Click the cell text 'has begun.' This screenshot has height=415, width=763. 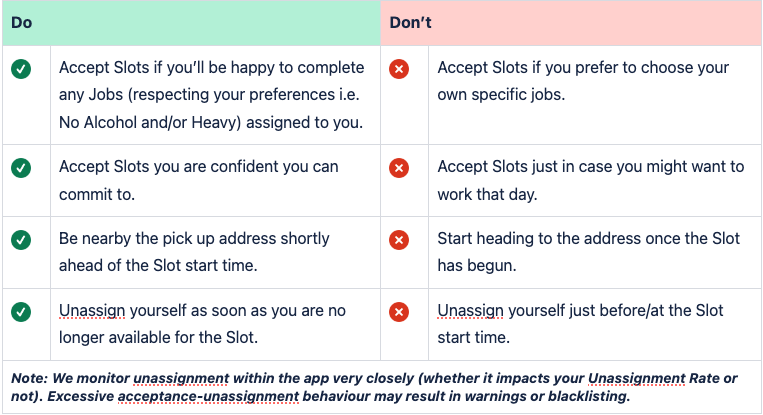477,266
